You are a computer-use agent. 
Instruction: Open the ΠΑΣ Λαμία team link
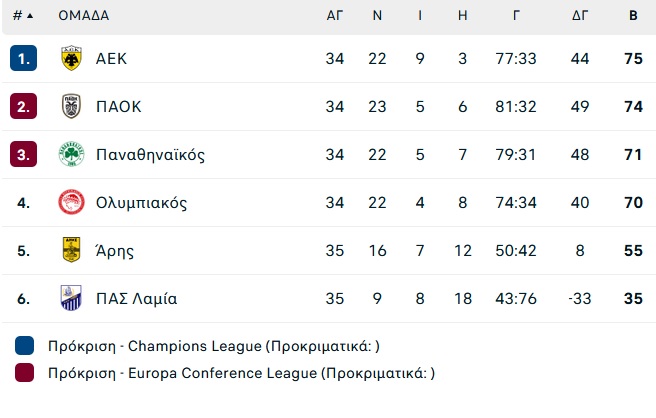click(136, 298)
